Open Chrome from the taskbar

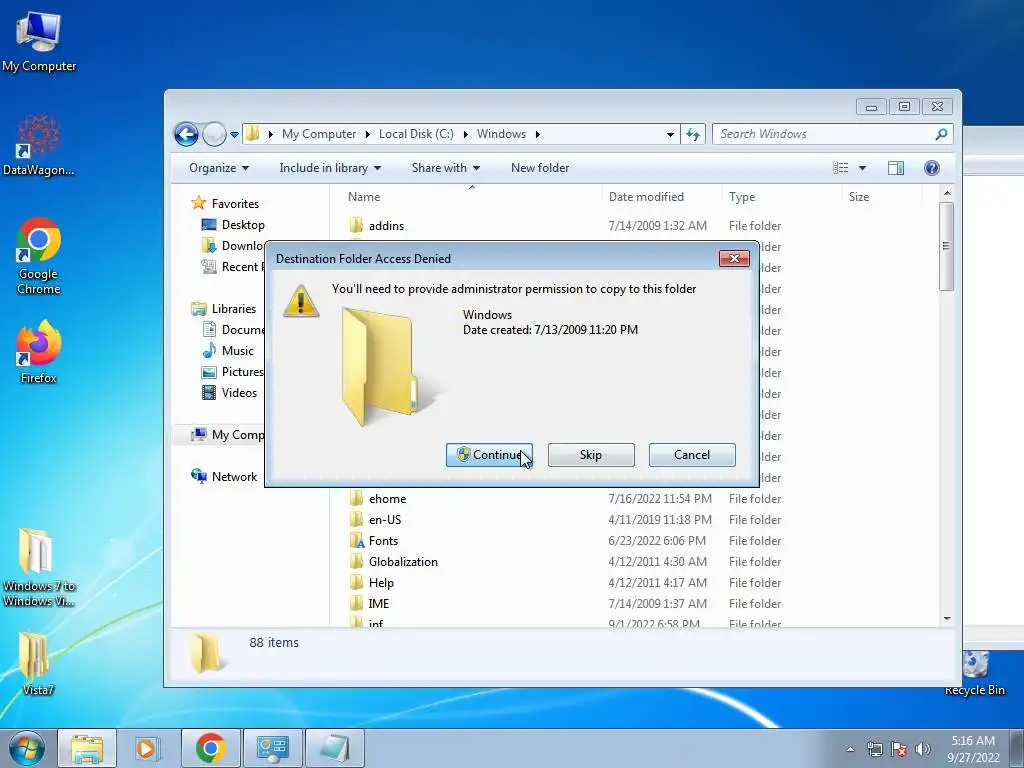point(210,748)
